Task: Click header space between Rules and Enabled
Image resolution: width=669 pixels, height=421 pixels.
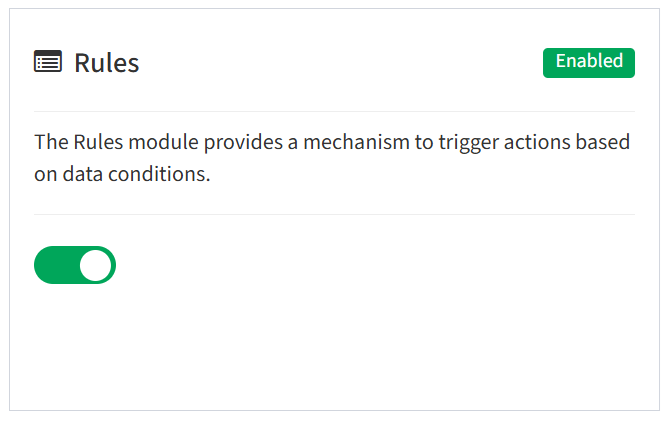Action: [340, 63]
